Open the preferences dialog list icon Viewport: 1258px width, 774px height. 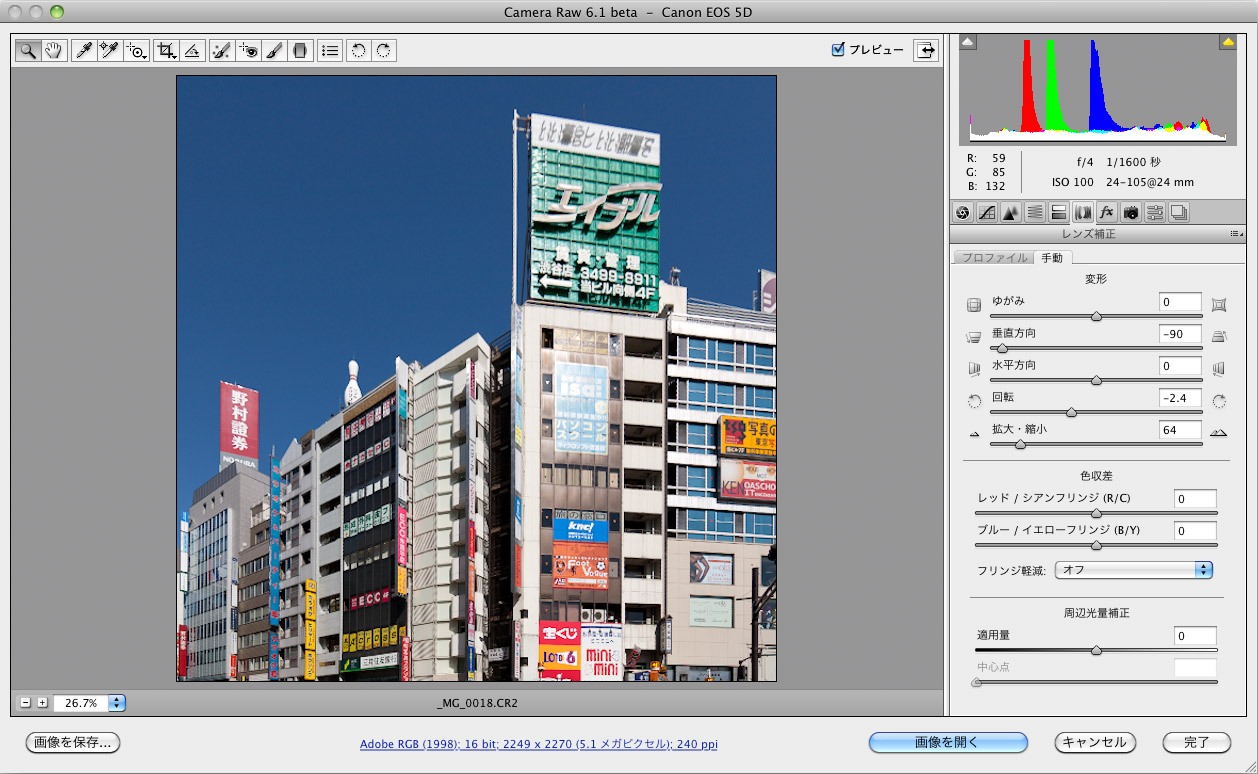(330, 50)
